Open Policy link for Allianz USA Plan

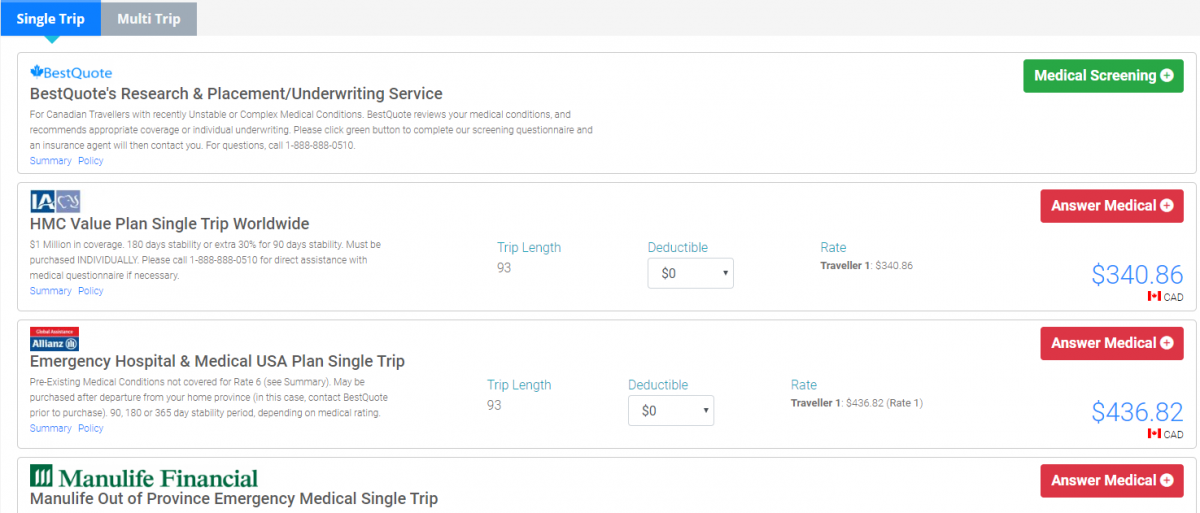90,428
